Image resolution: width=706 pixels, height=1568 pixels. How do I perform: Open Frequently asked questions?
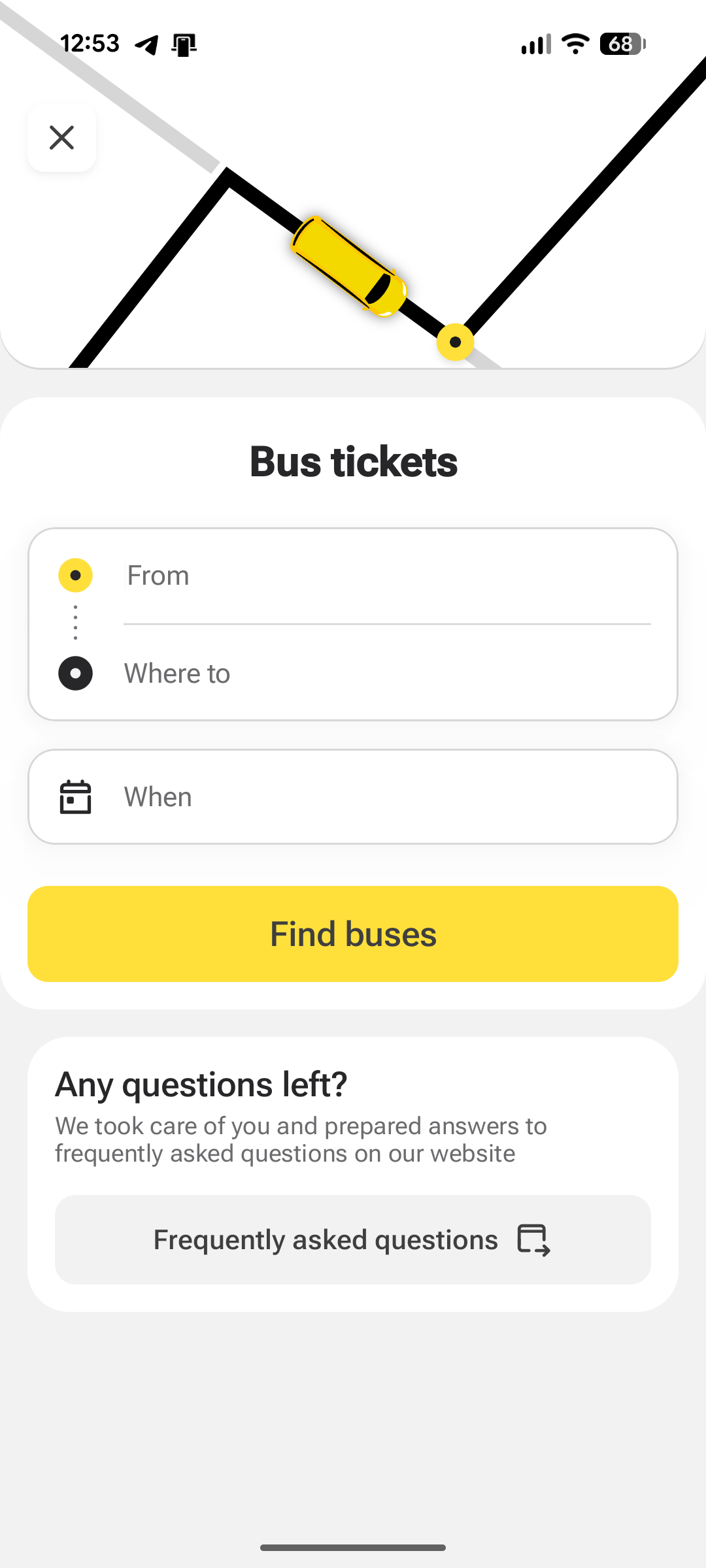pyautogui.click(x=353, y=1240)
